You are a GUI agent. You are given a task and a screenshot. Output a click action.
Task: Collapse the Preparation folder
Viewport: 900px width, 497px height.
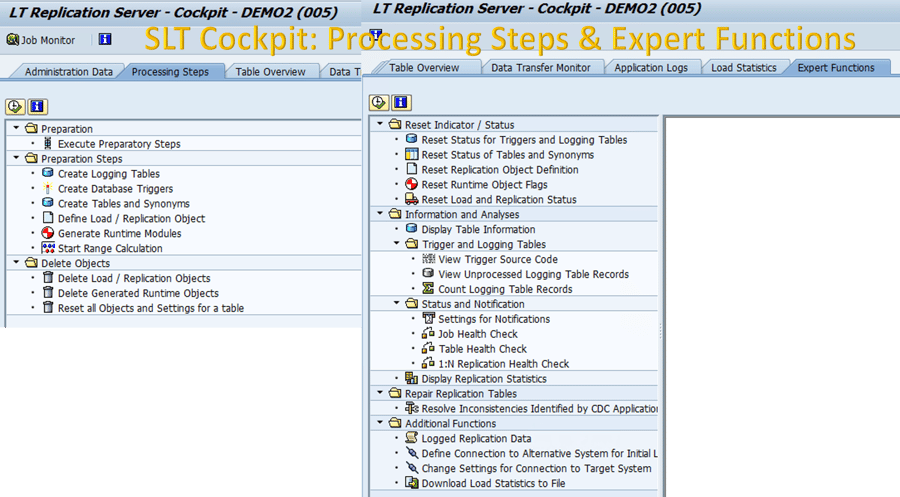point(17,128)
